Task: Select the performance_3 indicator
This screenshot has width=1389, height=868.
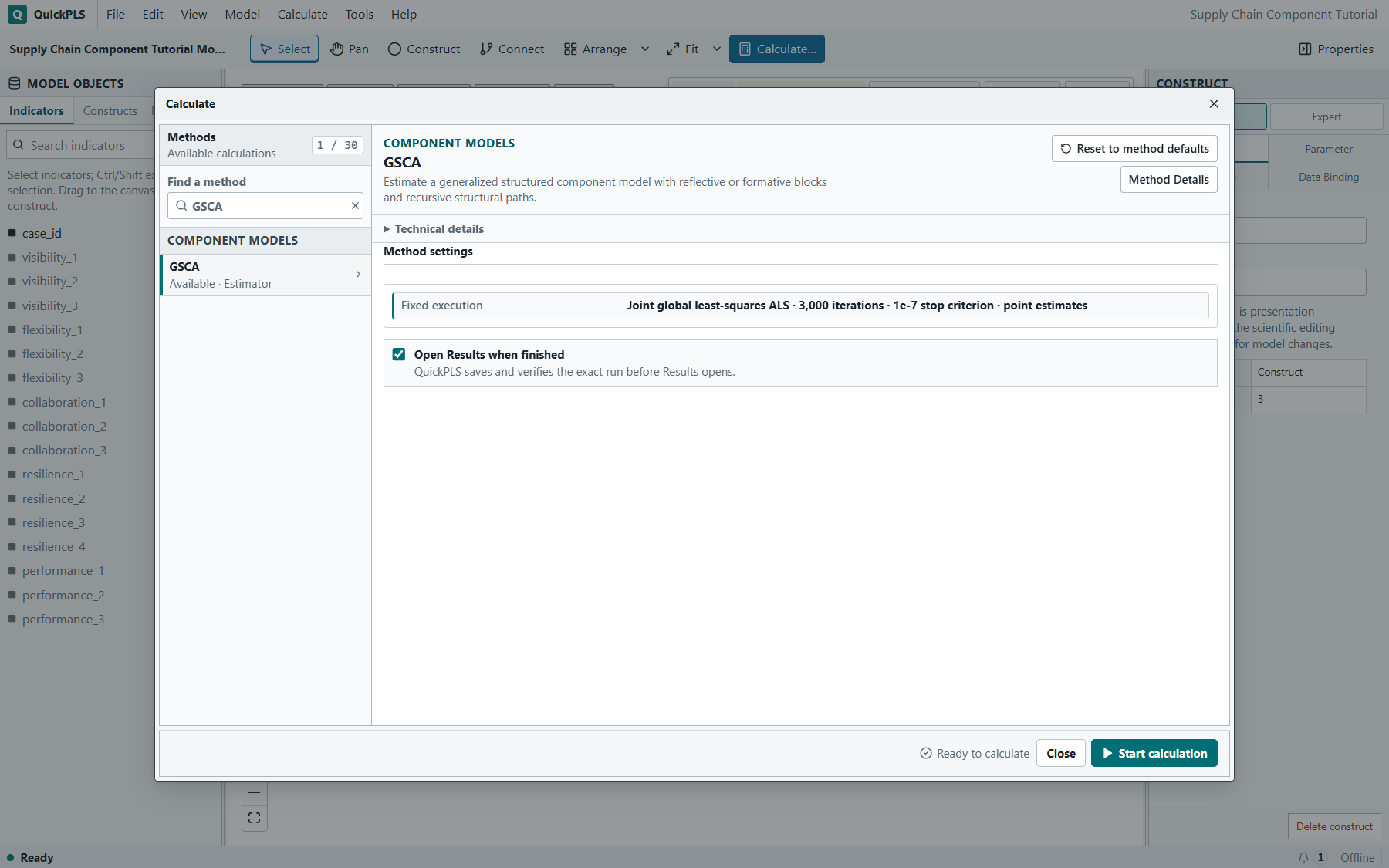Action: 63,620
